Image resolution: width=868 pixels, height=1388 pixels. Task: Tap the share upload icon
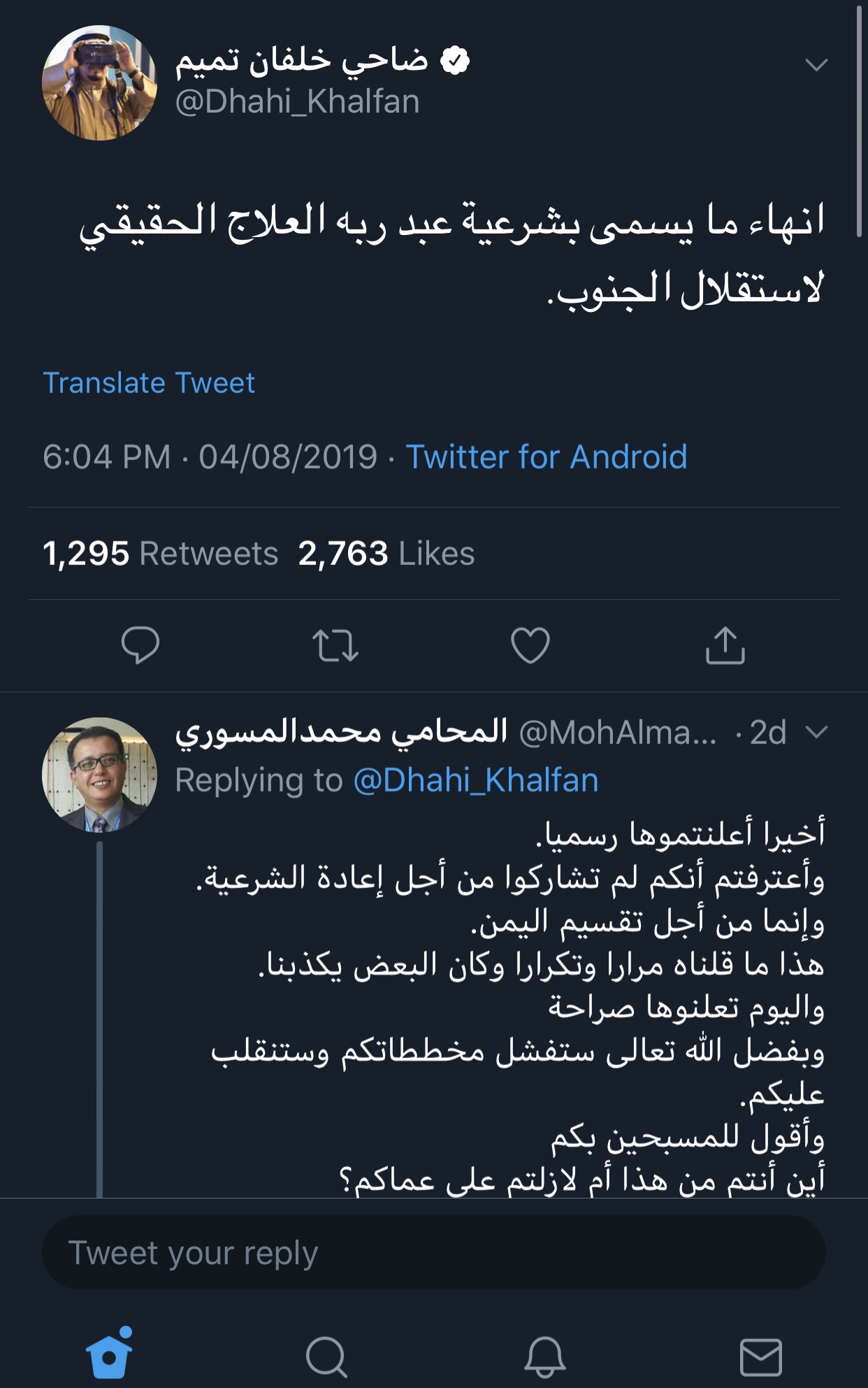[x=725, y=645]
